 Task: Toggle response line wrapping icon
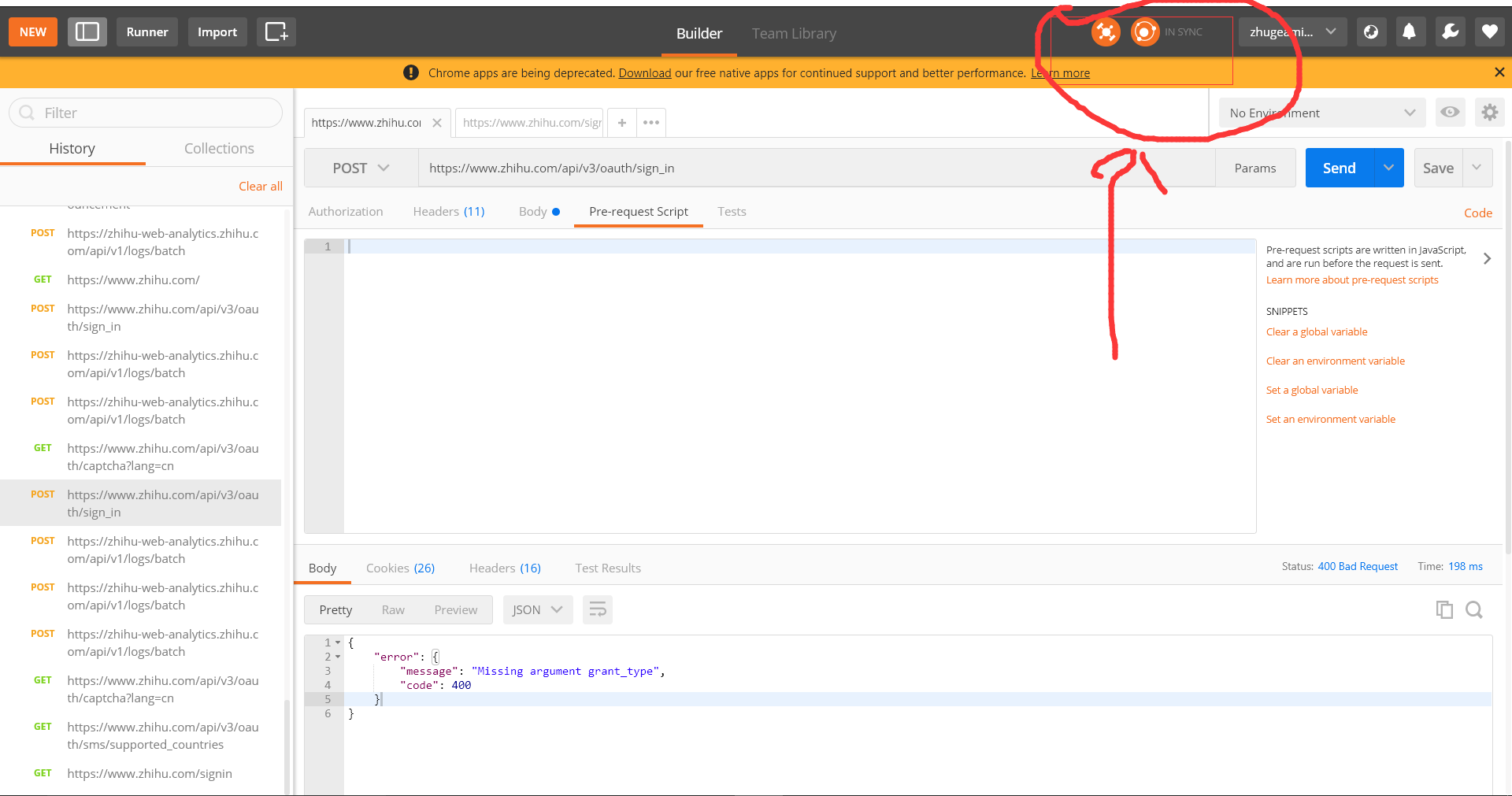[x=598, y=609]
